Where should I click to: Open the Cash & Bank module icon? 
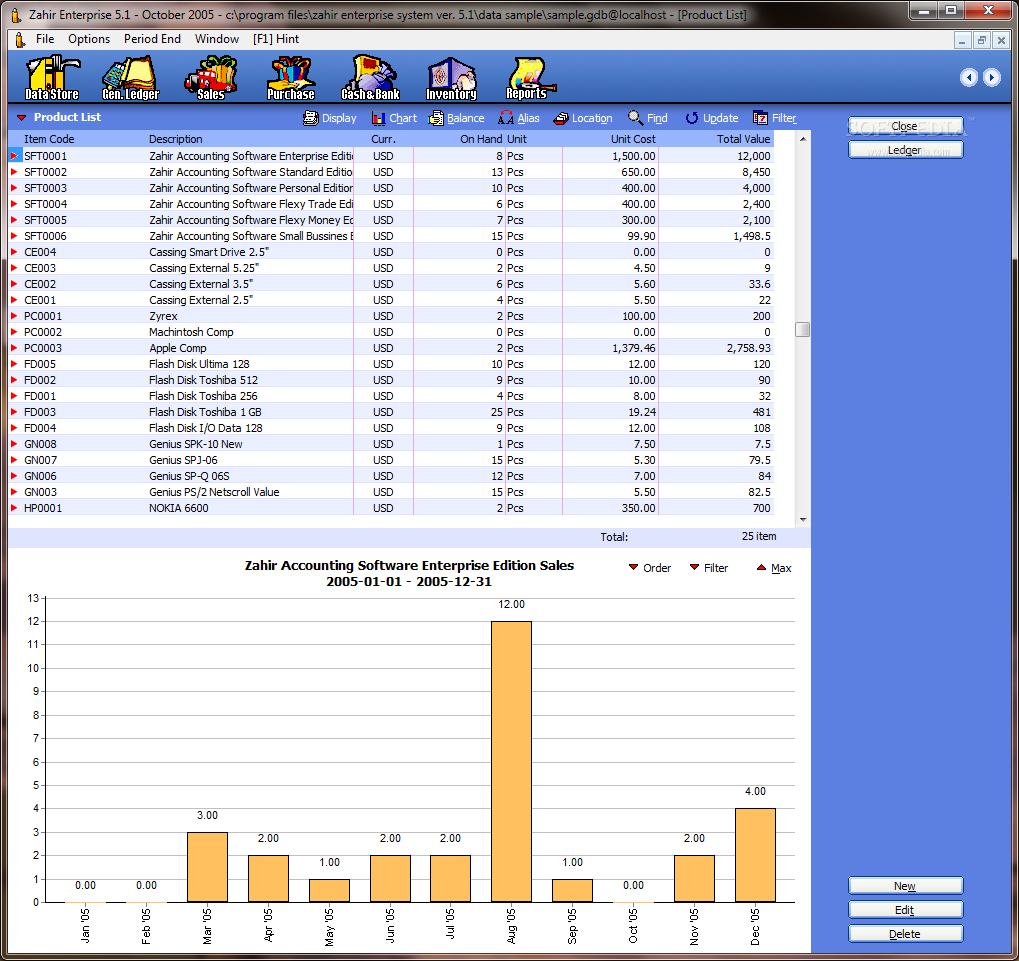coord(370,77)
